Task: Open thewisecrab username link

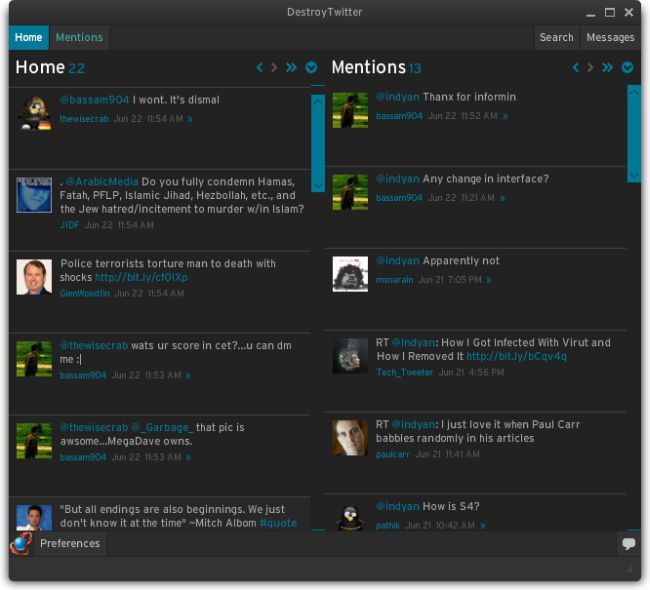Action: [x=84, y=119]
